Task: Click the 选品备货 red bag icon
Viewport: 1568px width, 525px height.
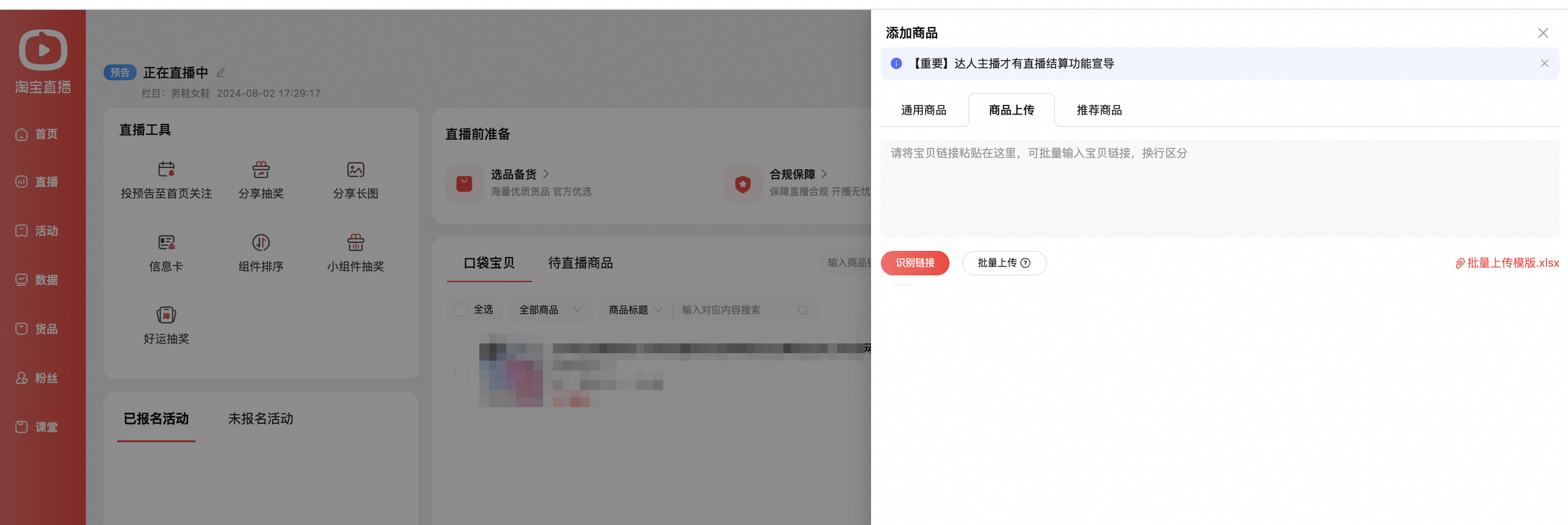Action: click(465, 183)
